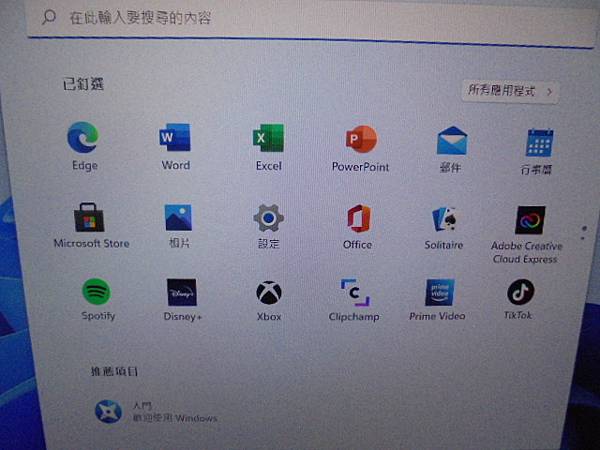
Task: Go to next pinned page dots
Action: (584, 233)
